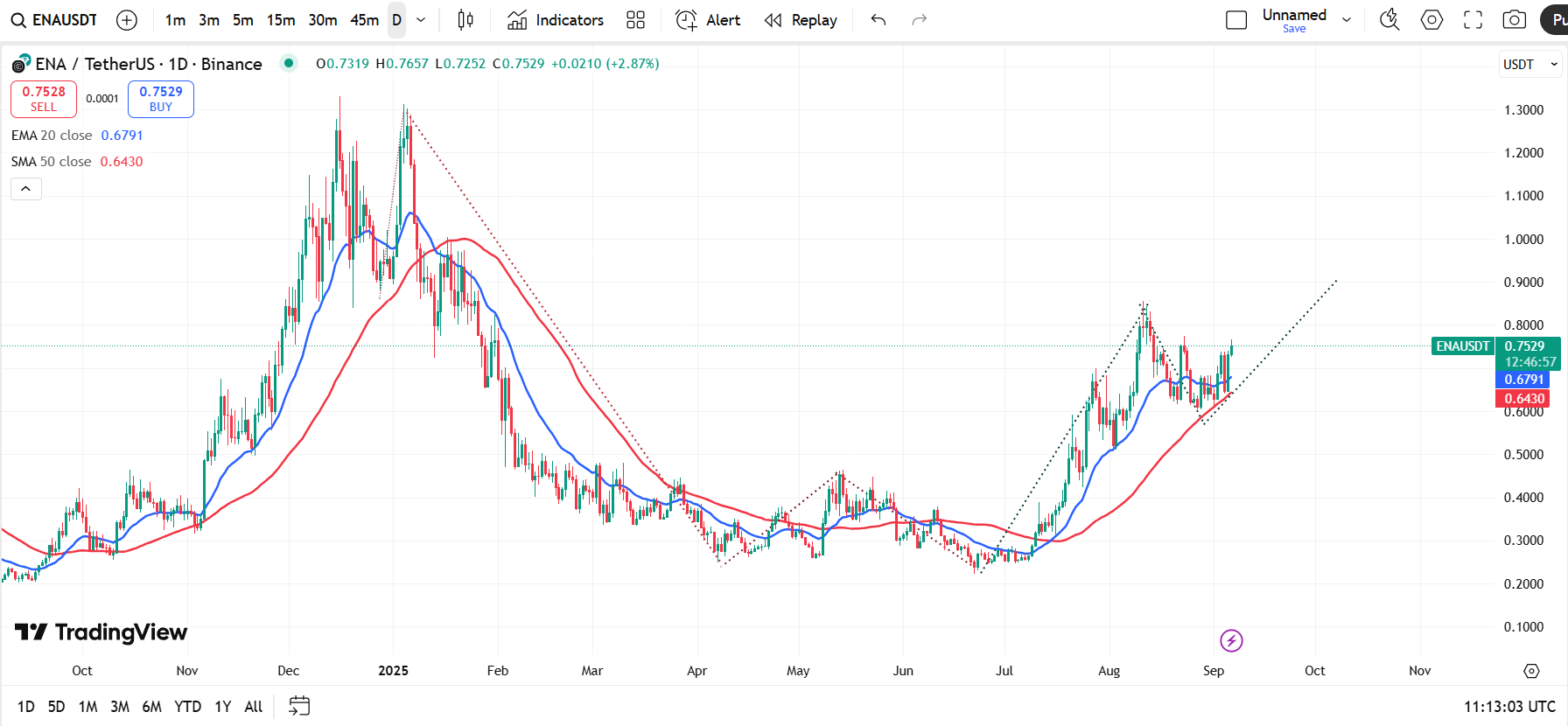Open the go to date calendar icon
The image size is (1568, 726).
tap(299, 706)
